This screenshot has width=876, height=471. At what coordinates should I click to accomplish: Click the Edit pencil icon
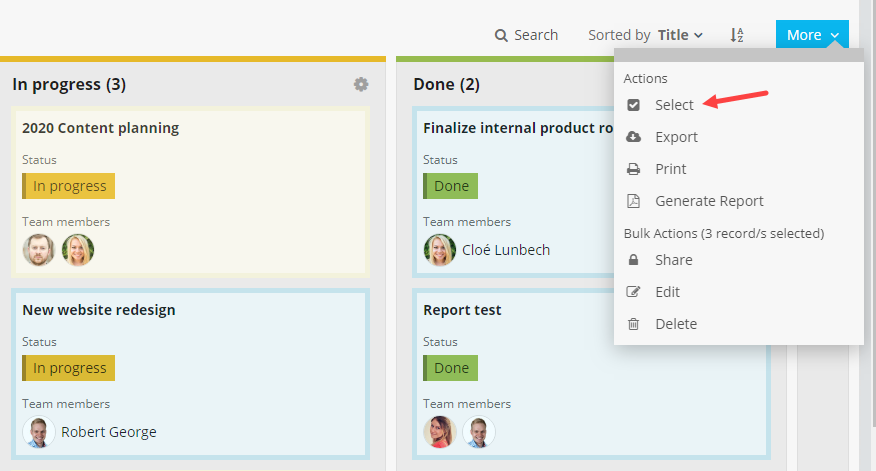633,292
